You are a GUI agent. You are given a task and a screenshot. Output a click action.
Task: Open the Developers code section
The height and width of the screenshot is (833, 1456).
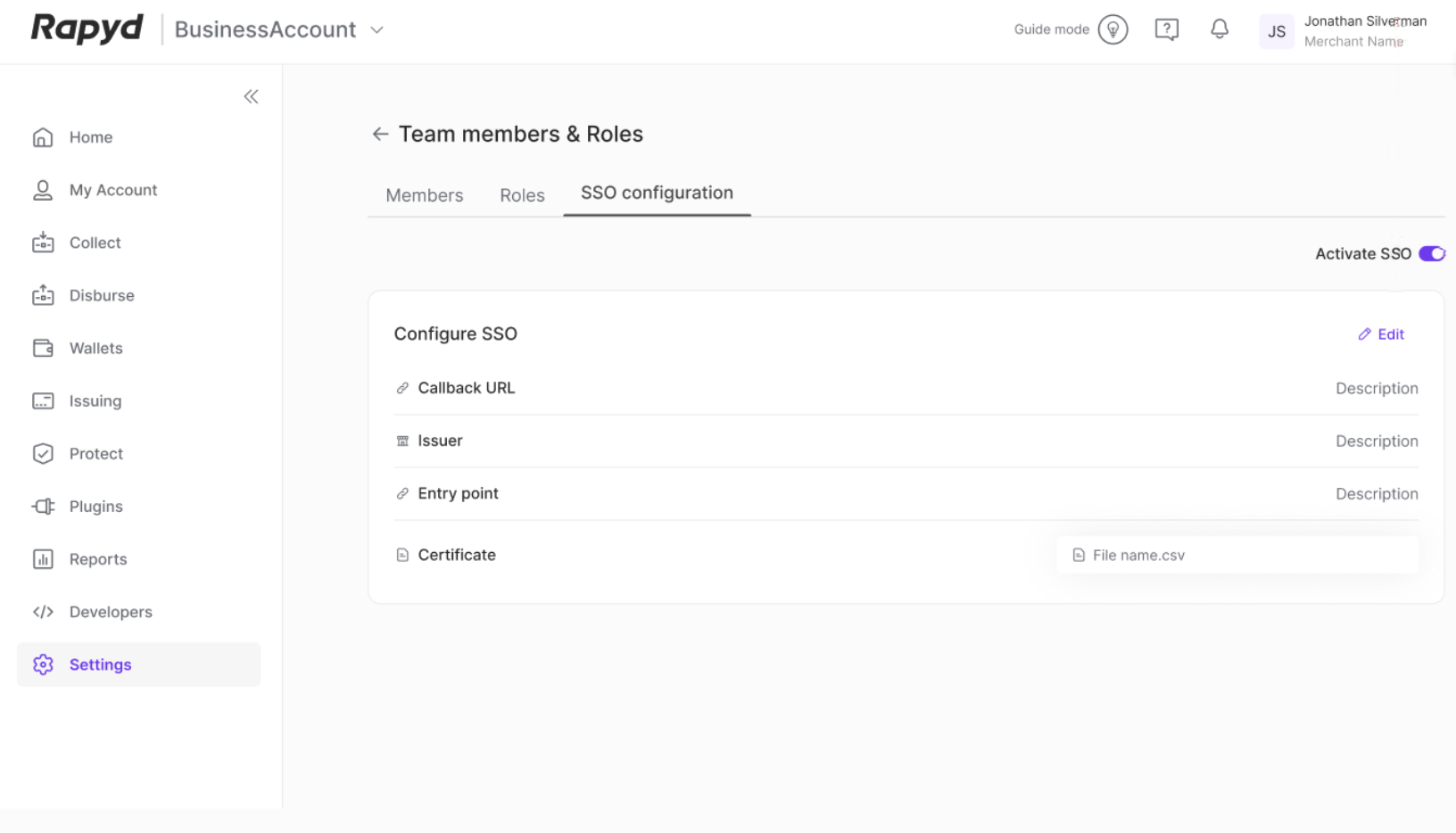pyautogui.click(x=110, y=612)
